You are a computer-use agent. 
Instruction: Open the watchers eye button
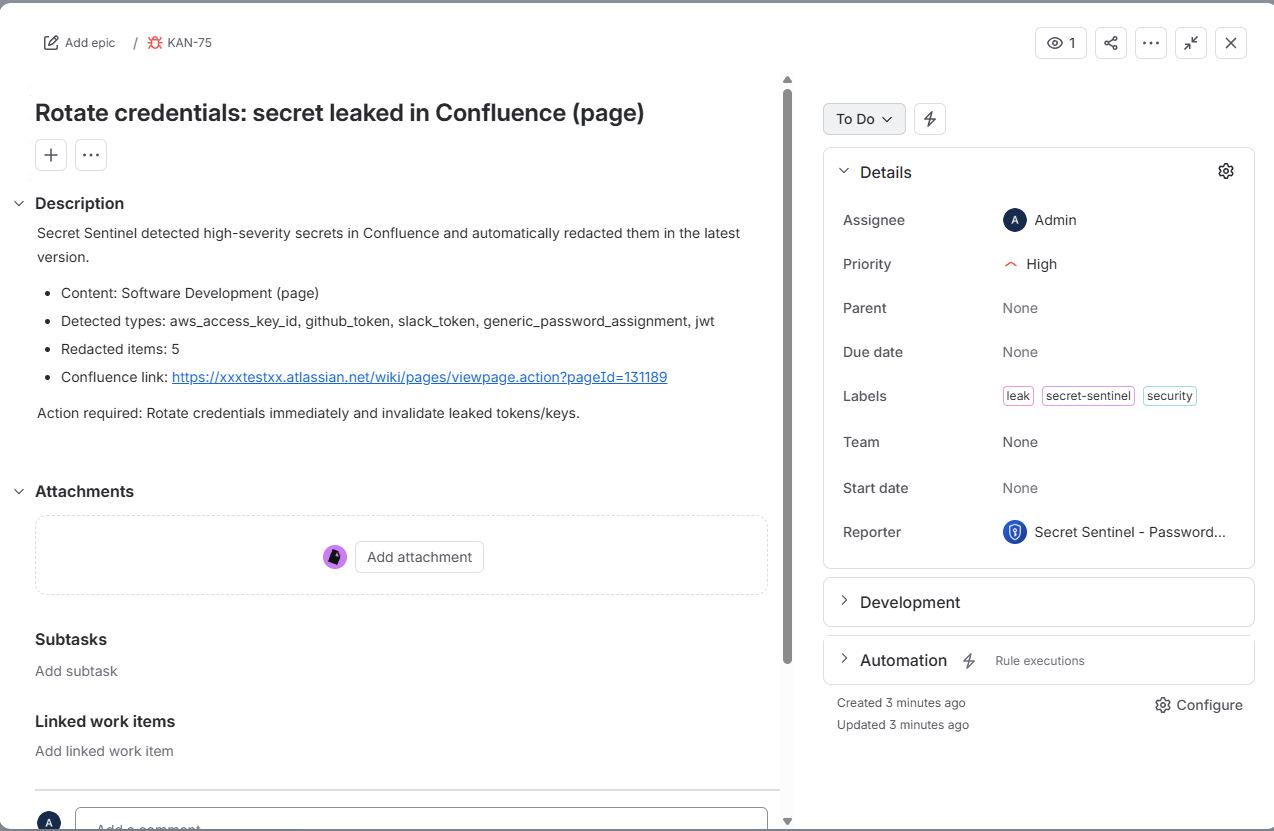coord(1060,43)
